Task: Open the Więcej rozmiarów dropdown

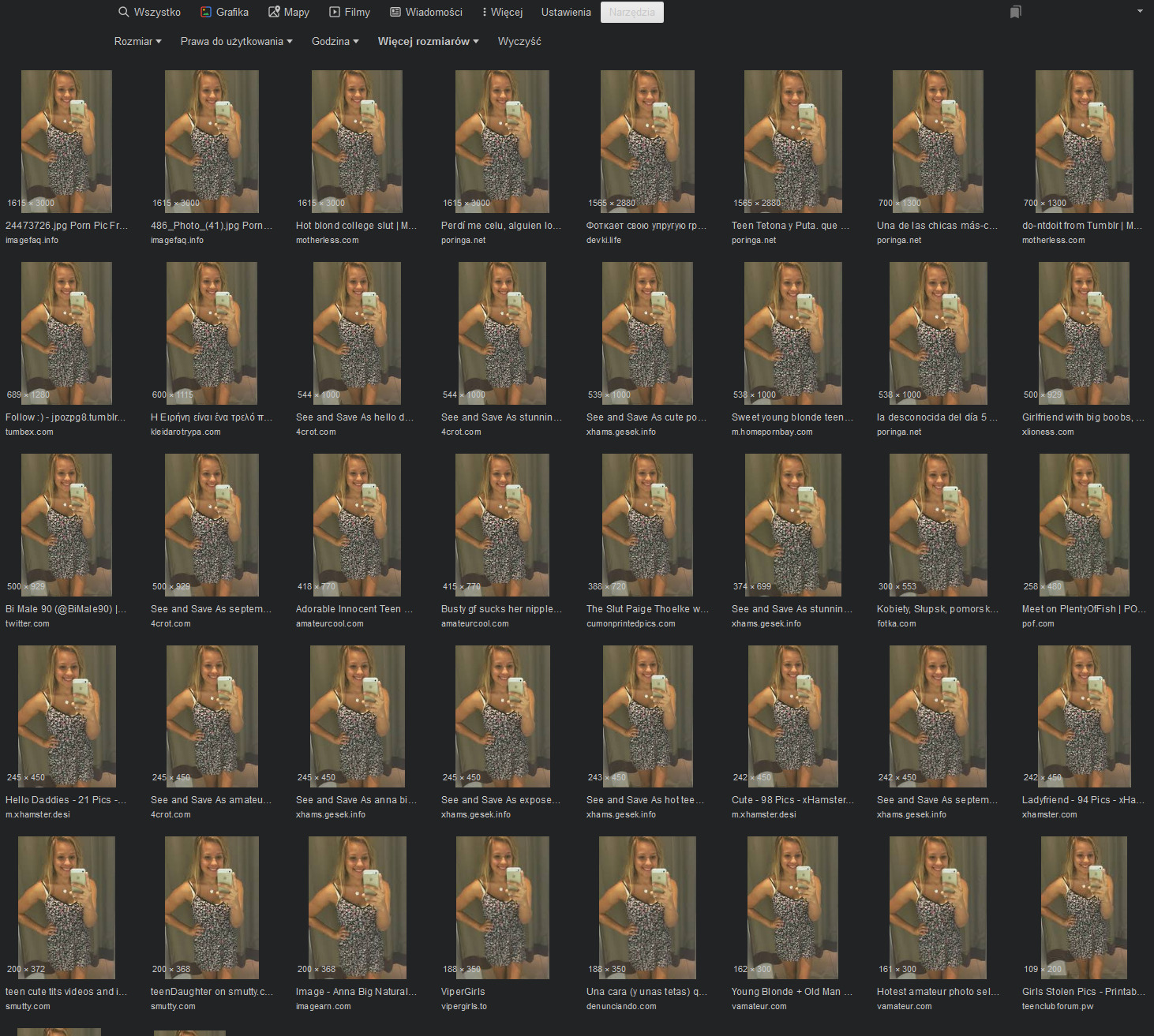Action: point(428,41)
